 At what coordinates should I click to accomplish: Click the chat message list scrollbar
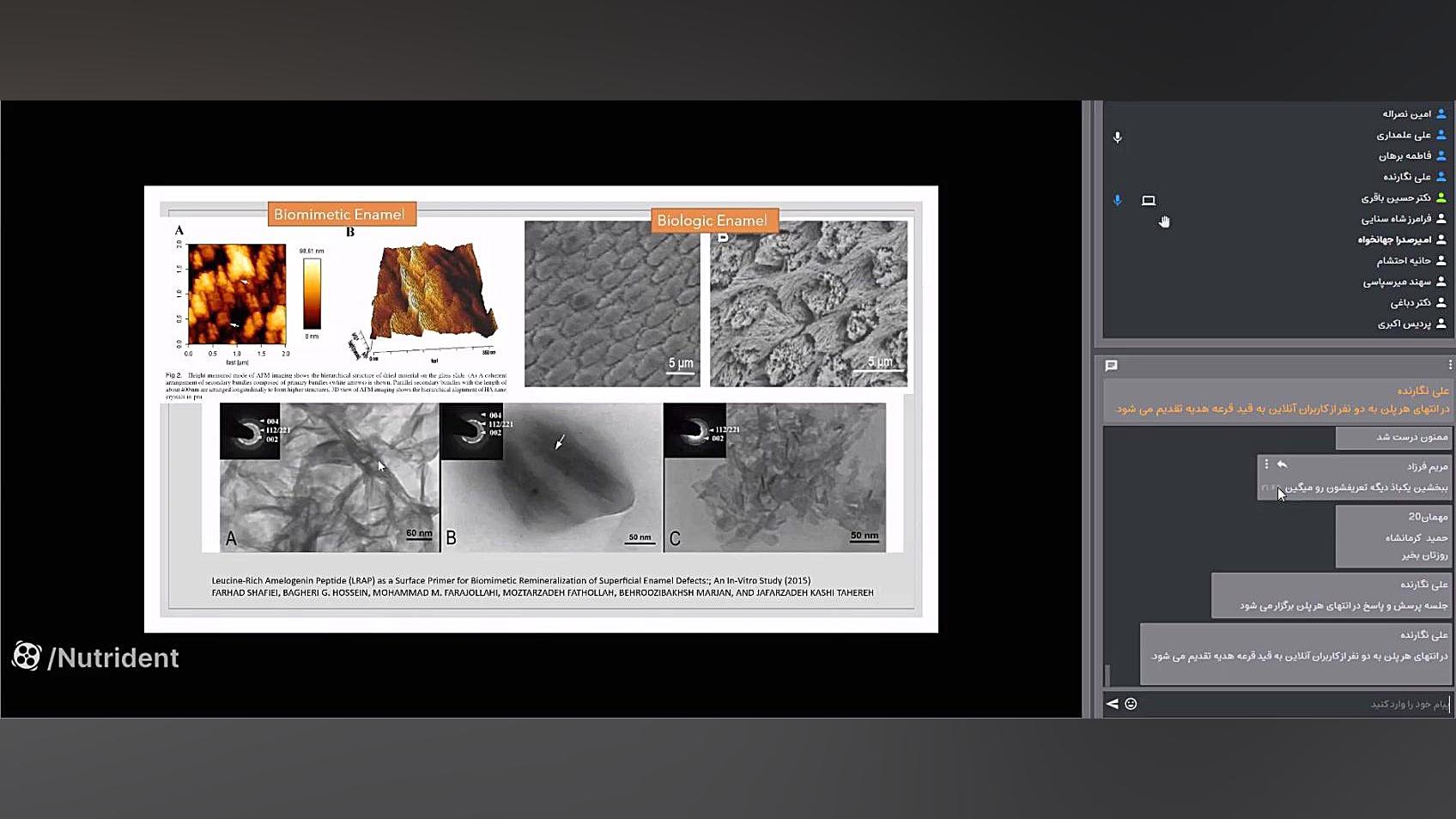point(1107,675)
